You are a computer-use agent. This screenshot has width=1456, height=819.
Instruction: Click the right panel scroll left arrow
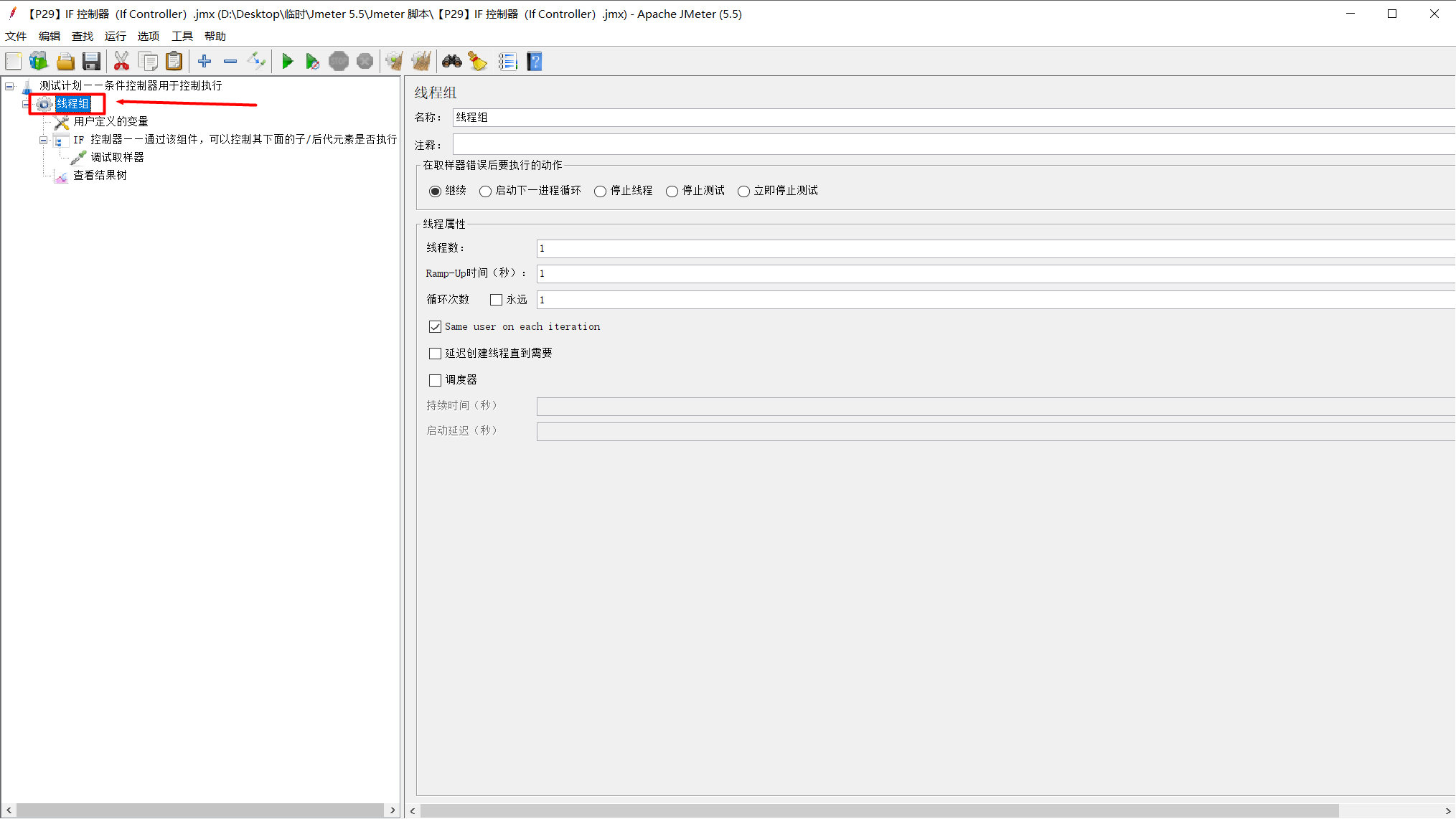tap(413, 810)
